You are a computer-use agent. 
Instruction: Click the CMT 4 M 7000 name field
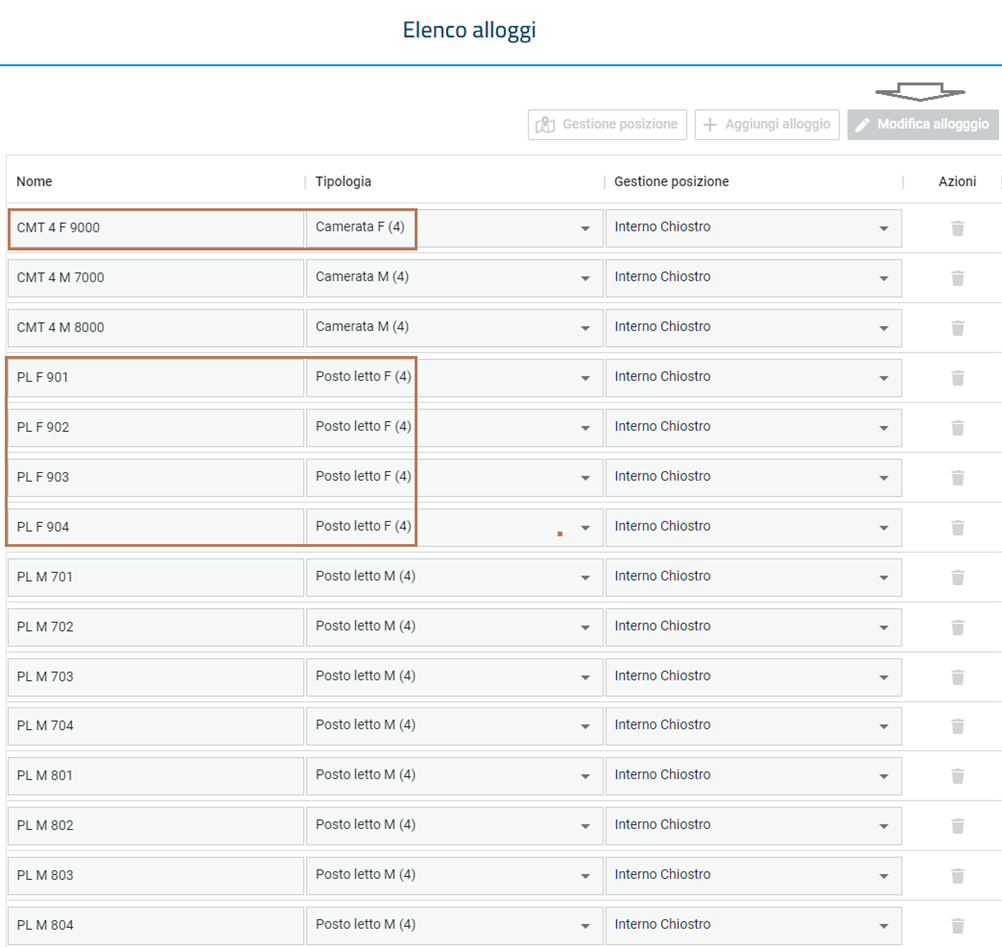coord(156,278)
